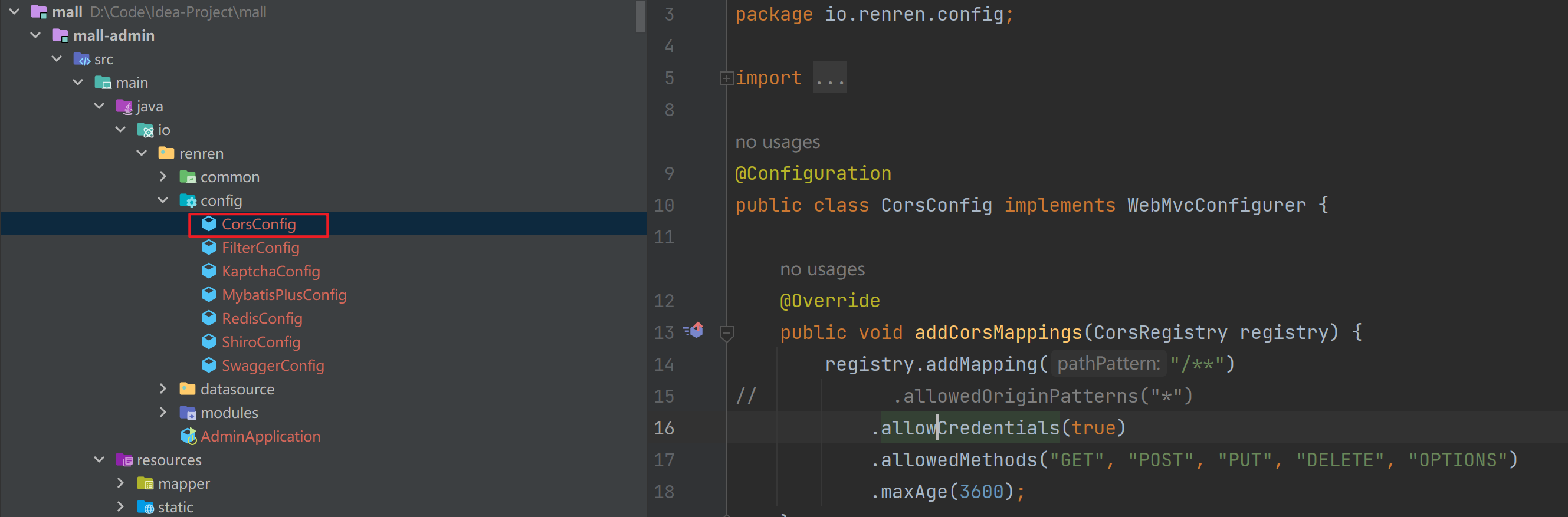Expand the static folder chevron
1568x517 pixels.
121,506
